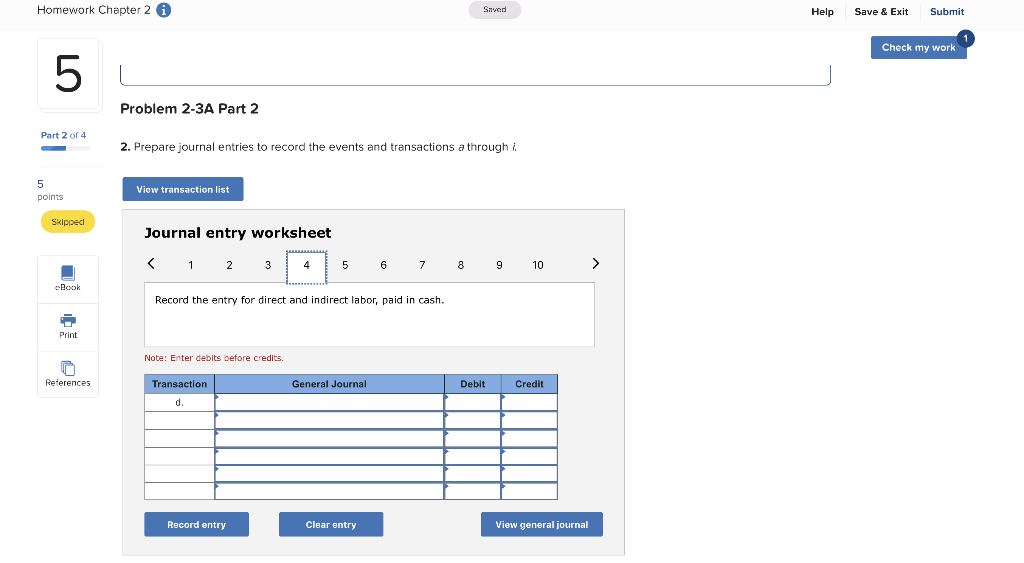The image size is (1024, 563).
Task: Open General Journal dropdown in third row
Action: tap(329, 438)
